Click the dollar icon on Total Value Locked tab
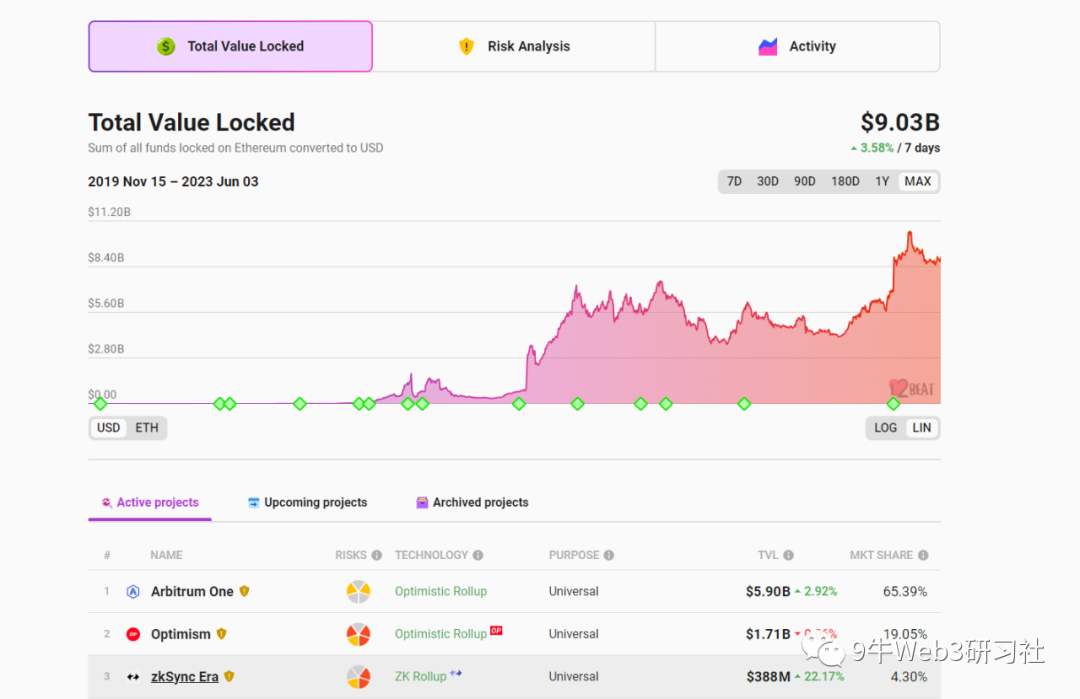Viewport: 1080px width, 699px height. tap(166, 46)
